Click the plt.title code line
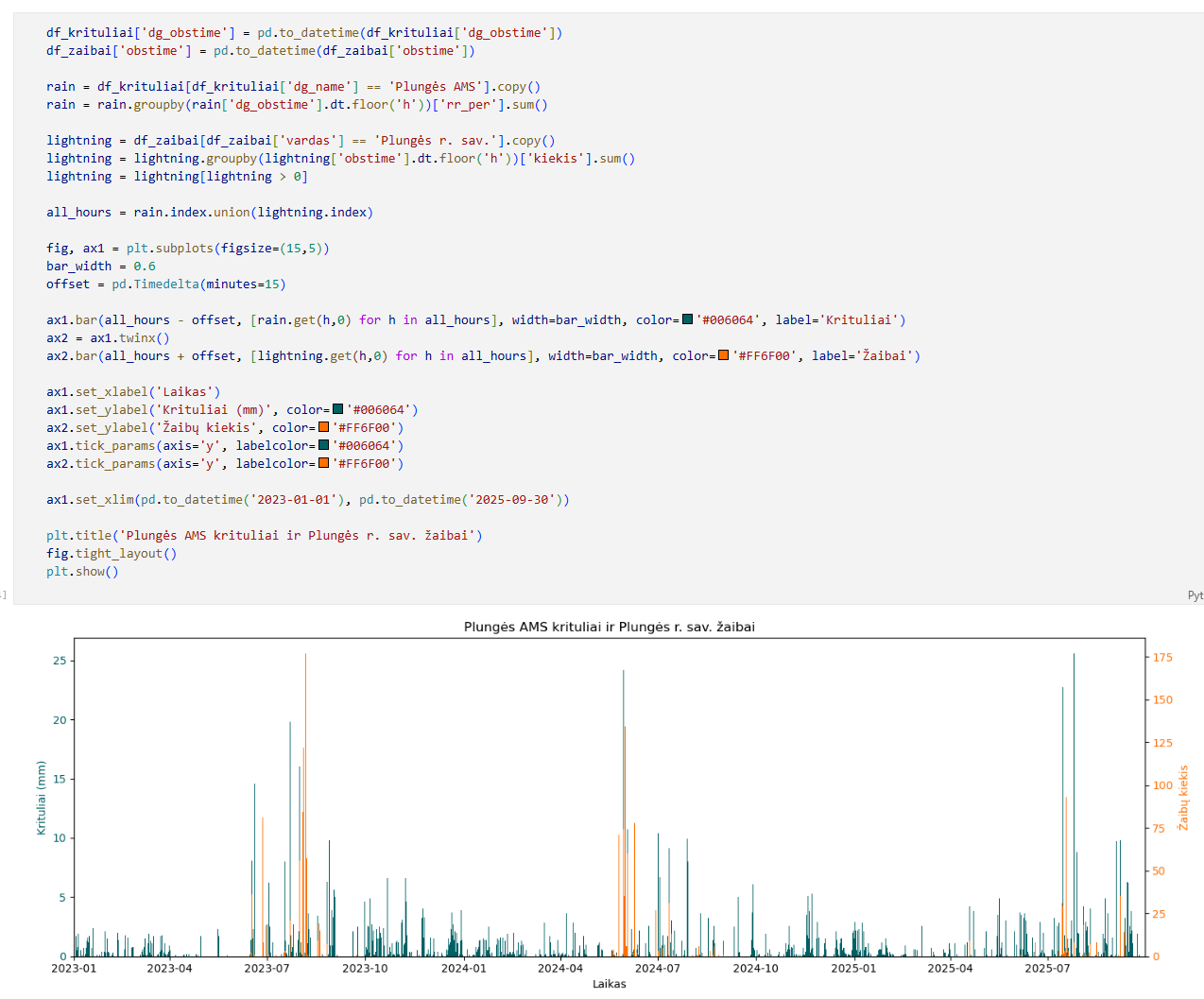Viewport: 1204px width, 999px height. (264, 536)
